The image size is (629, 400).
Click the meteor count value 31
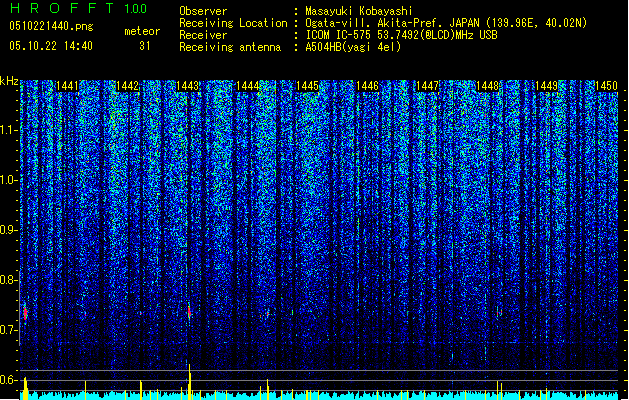[145, 46]
